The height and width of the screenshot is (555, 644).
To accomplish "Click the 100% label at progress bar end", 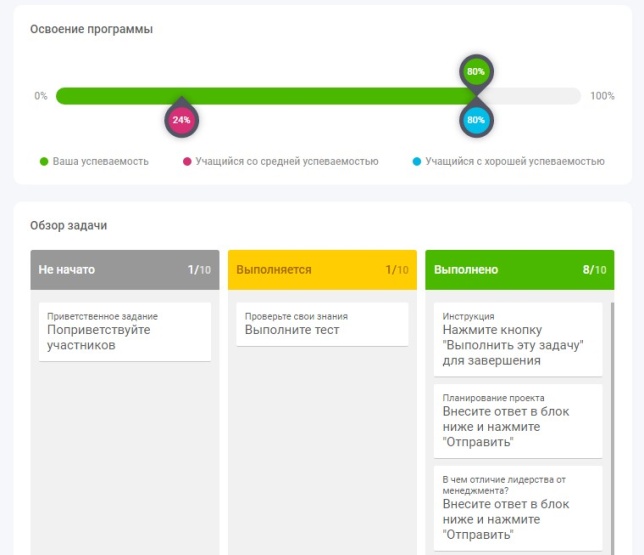I will click(602, 96).
